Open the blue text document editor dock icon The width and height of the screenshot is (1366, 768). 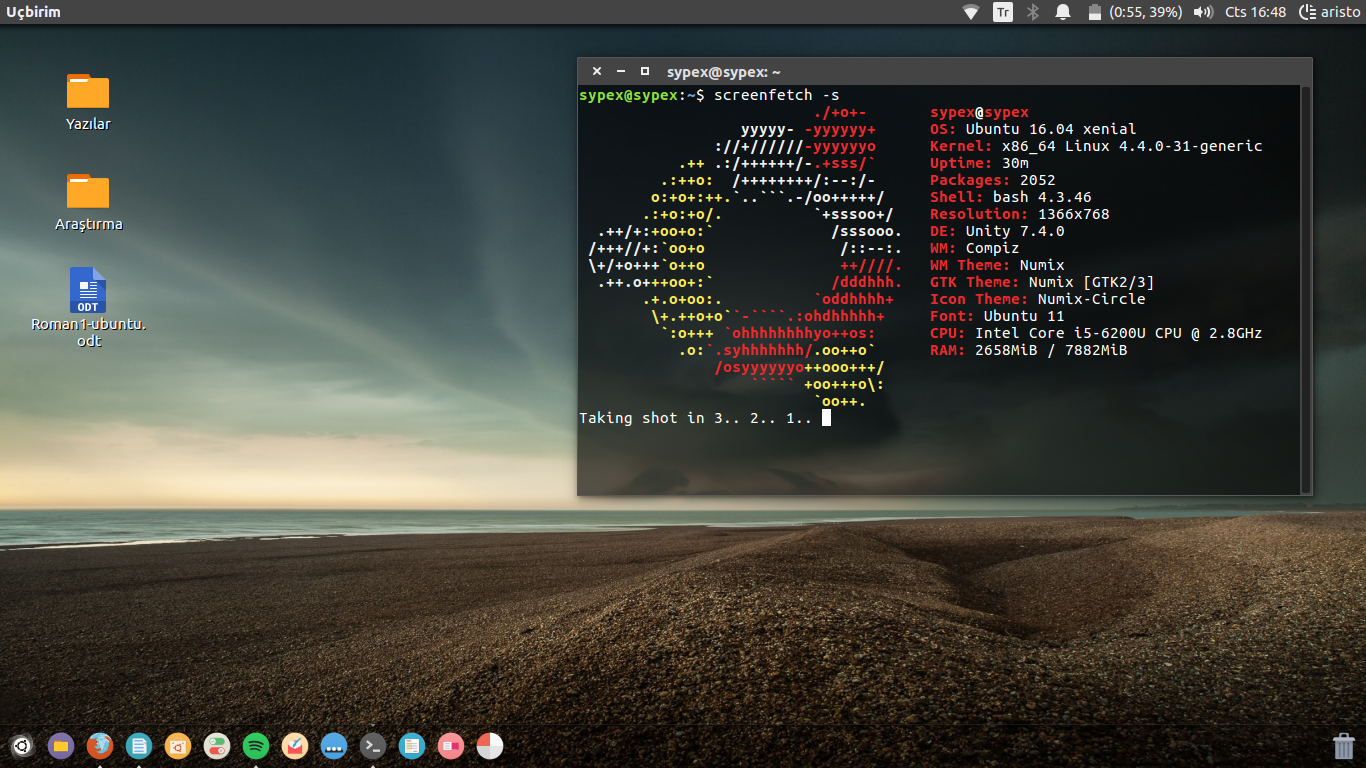[x=412, y=746]
